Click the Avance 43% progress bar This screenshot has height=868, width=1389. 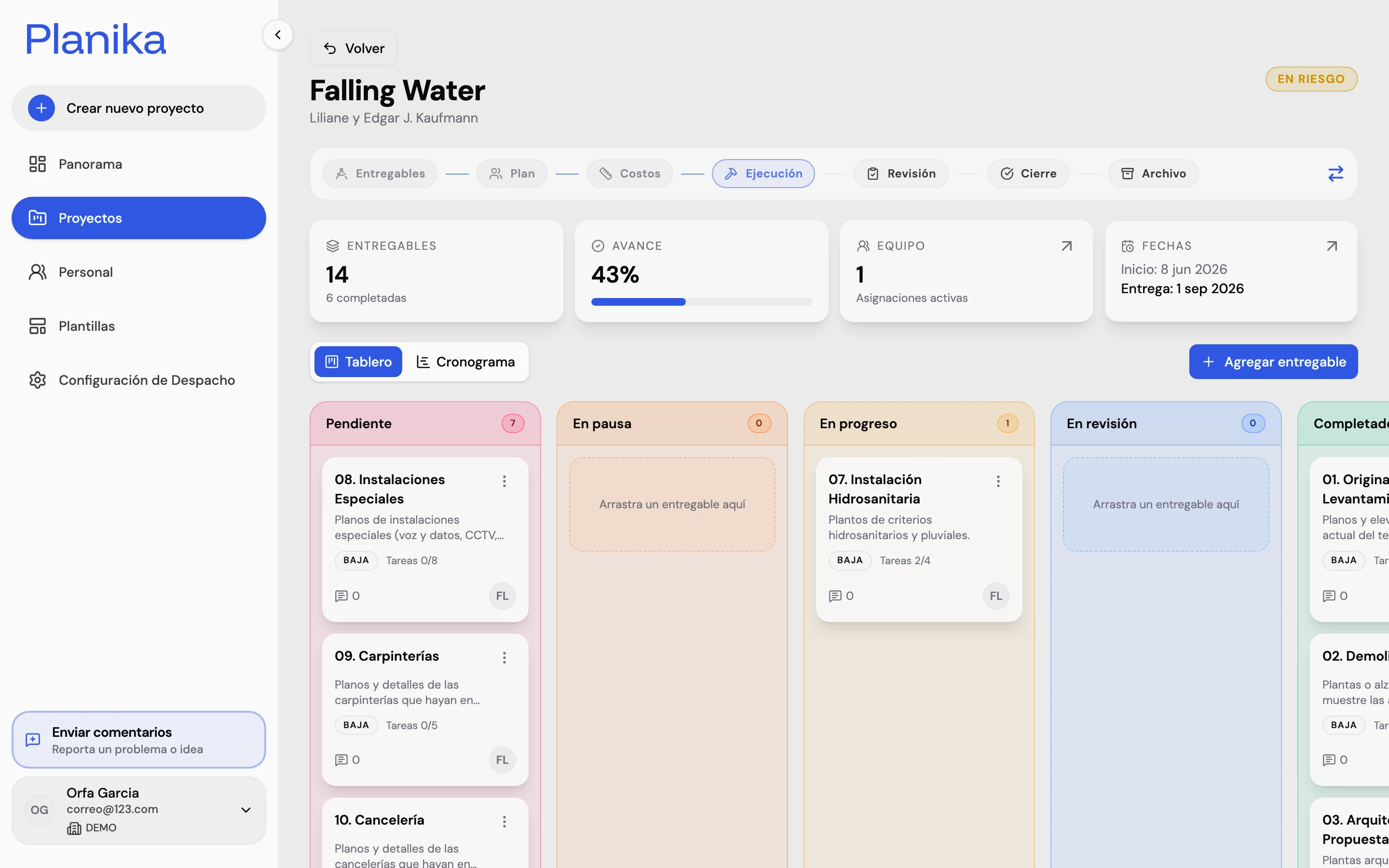coord(701,302)
